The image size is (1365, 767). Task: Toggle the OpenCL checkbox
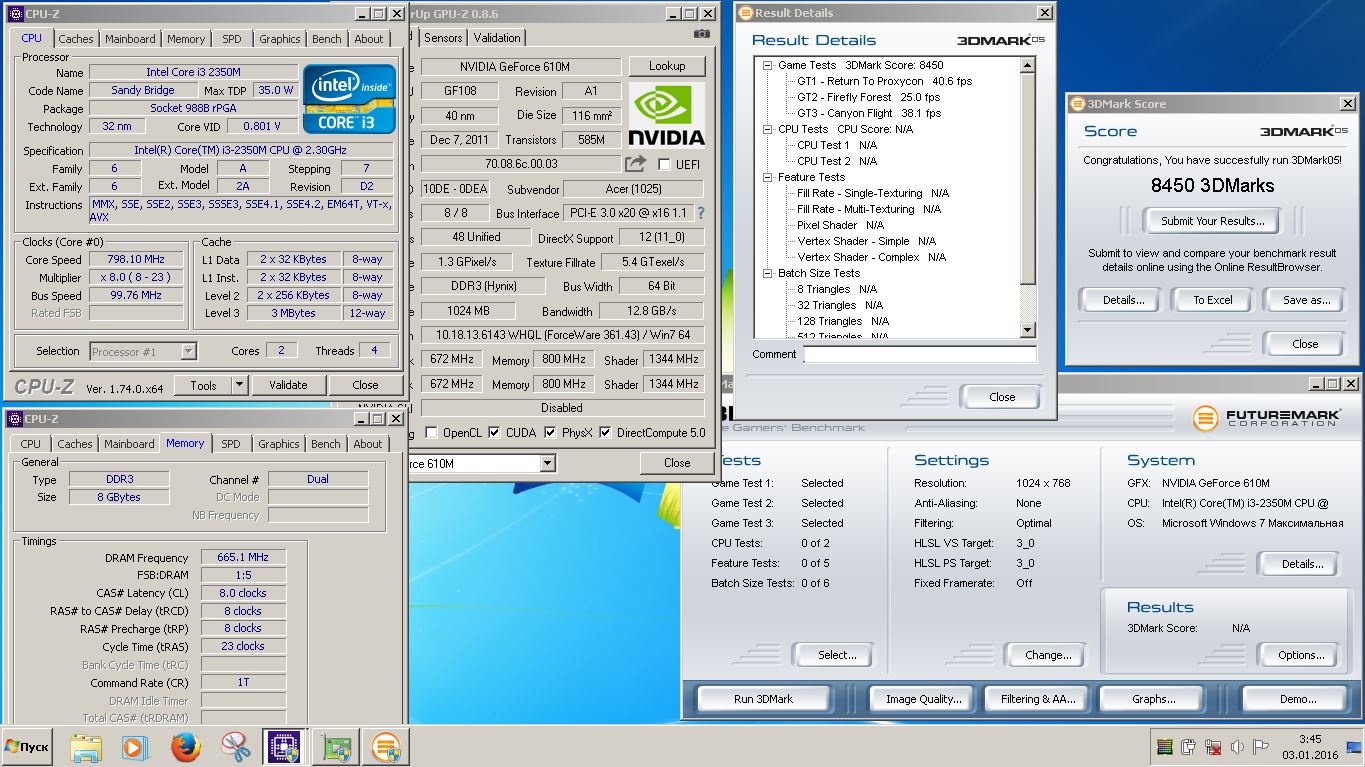click(x=431, y=433)
